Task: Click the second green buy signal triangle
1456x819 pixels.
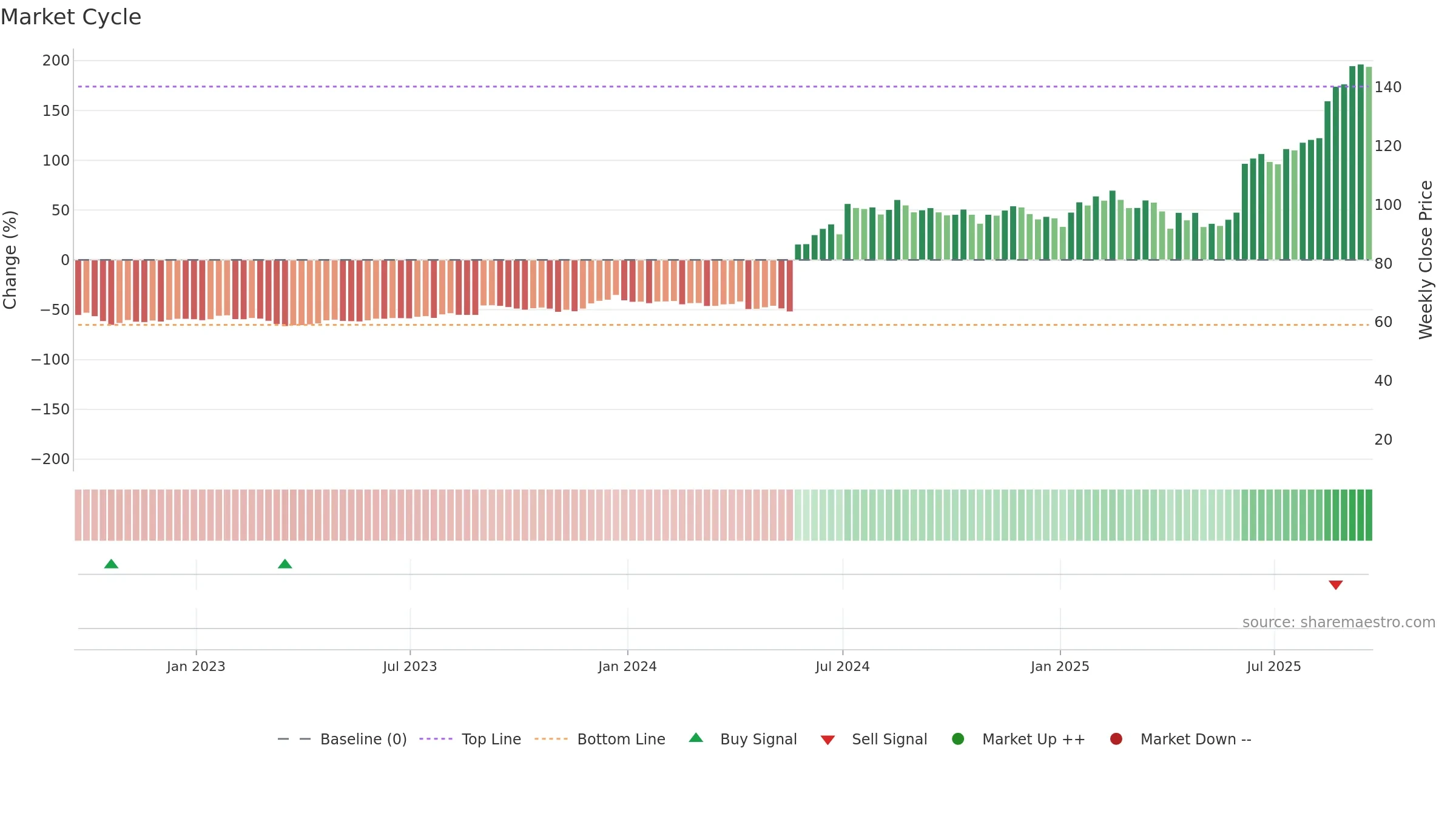Action: [x=285, y=564]
